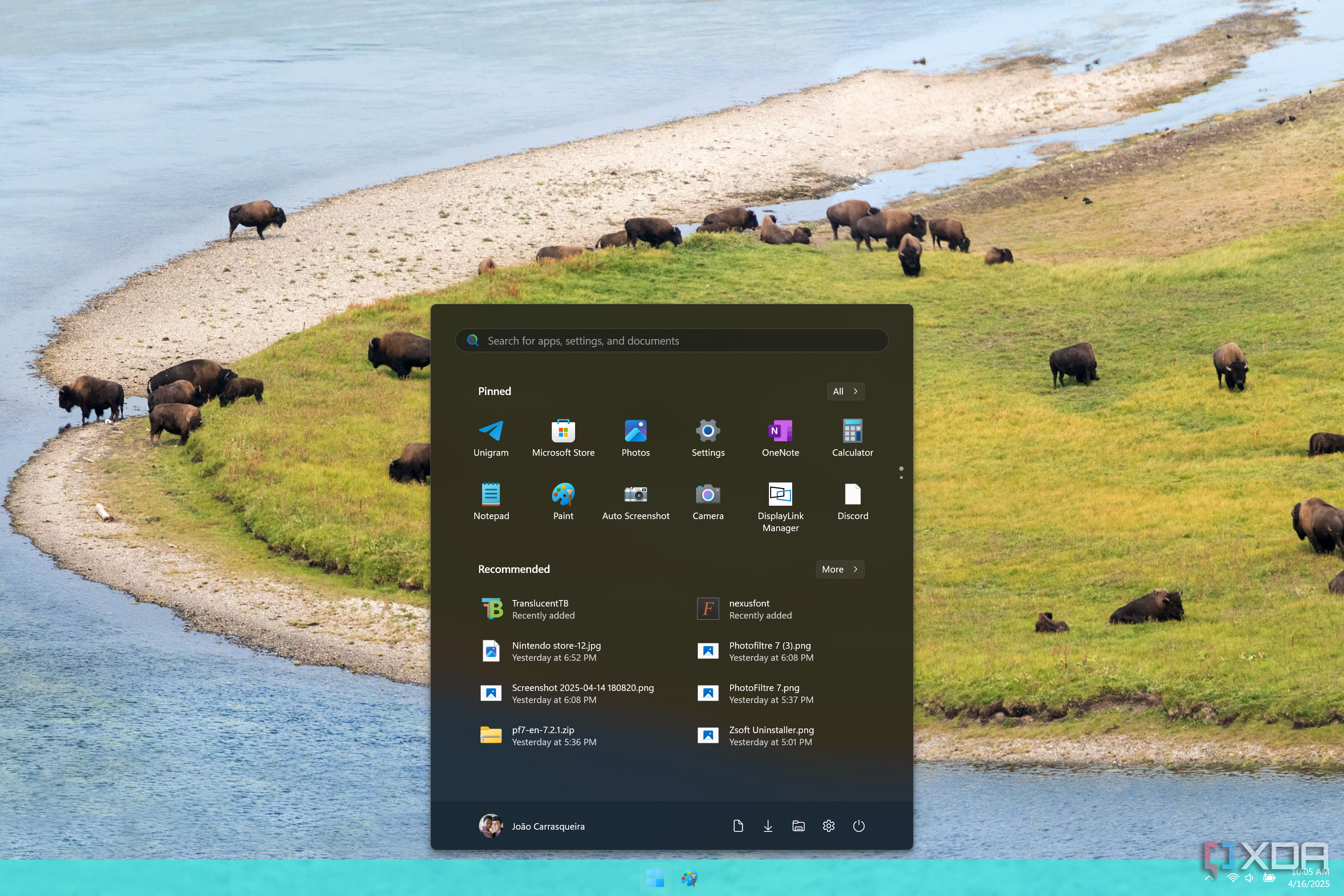Click the Start menu search box

672,341
